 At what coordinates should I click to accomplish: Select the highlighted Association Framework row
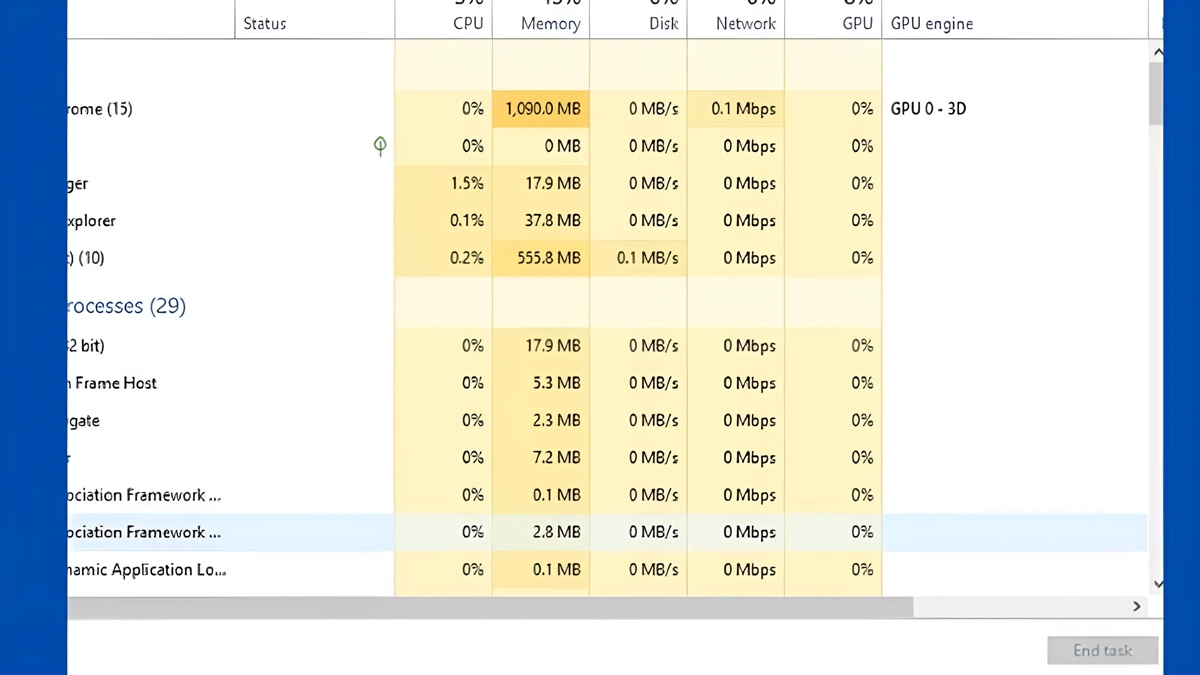[x=200, y=532]
